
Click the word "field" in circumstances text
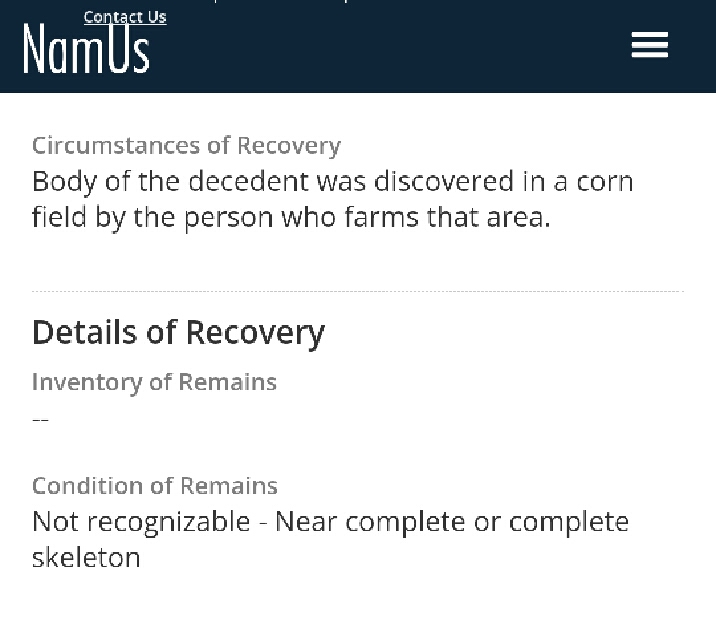59,217
